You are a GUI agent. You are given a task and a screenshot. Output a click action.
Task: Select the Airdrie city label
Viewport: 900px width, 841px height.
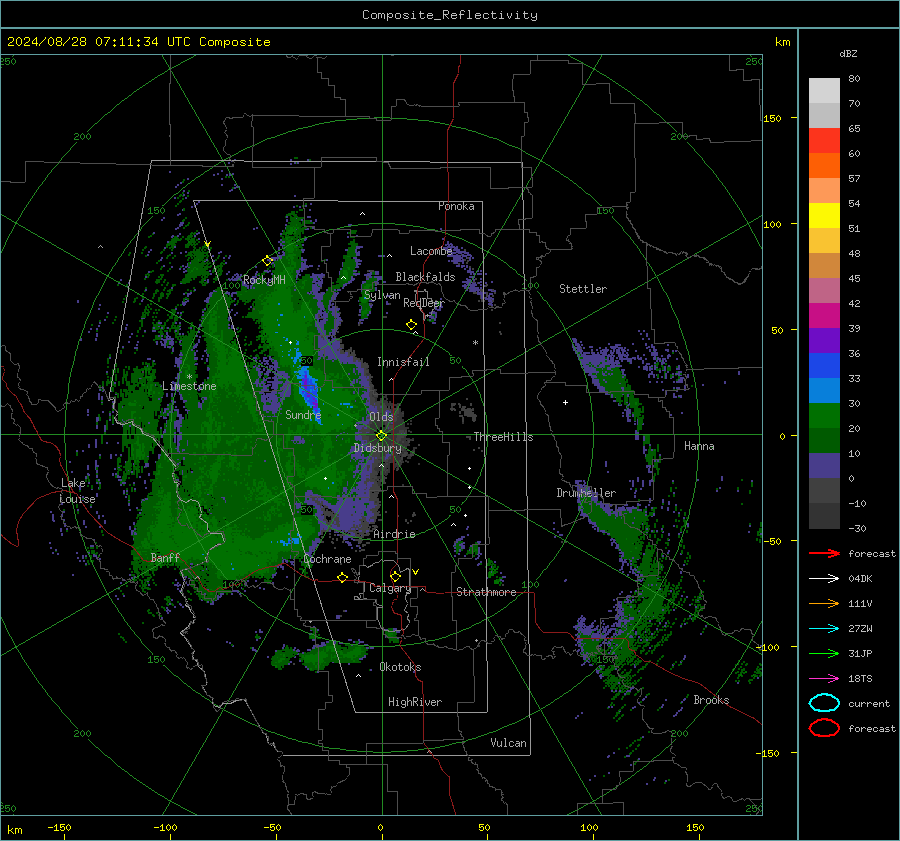click(x=394, y=534)
